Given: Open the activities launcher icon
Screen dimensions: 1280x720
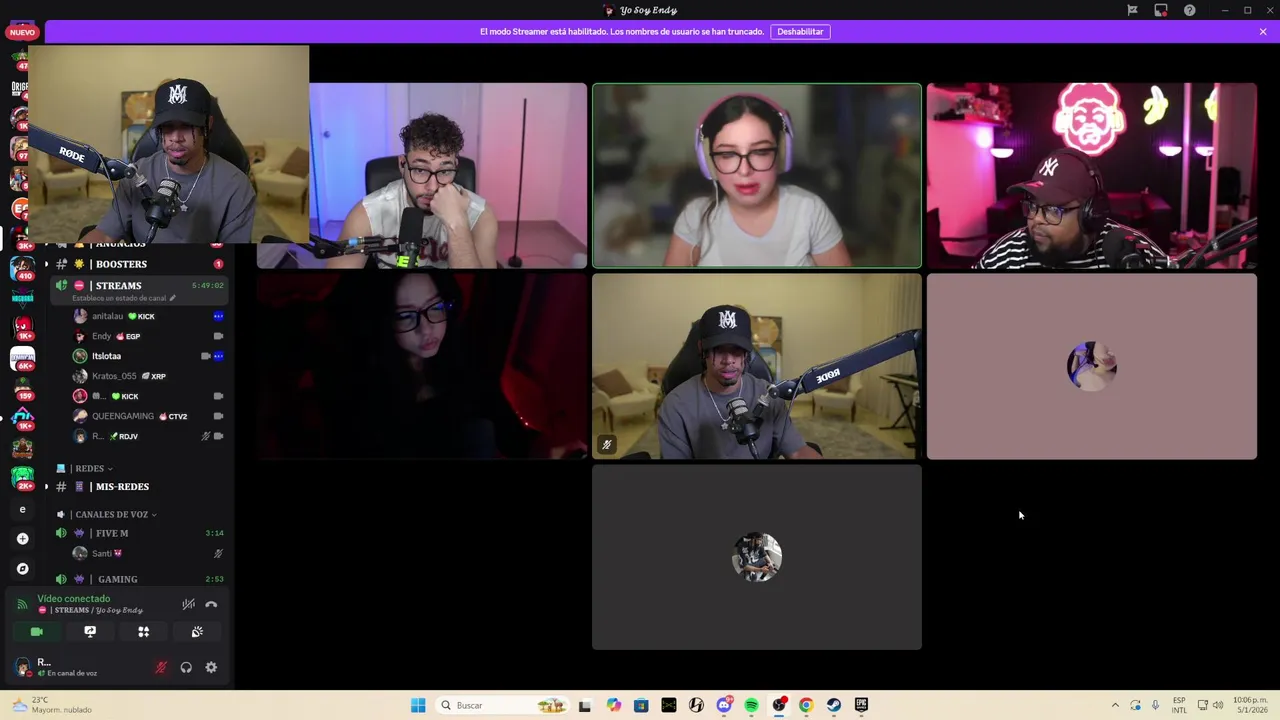Looking at the screenshot, I should [x=143, y=632].
